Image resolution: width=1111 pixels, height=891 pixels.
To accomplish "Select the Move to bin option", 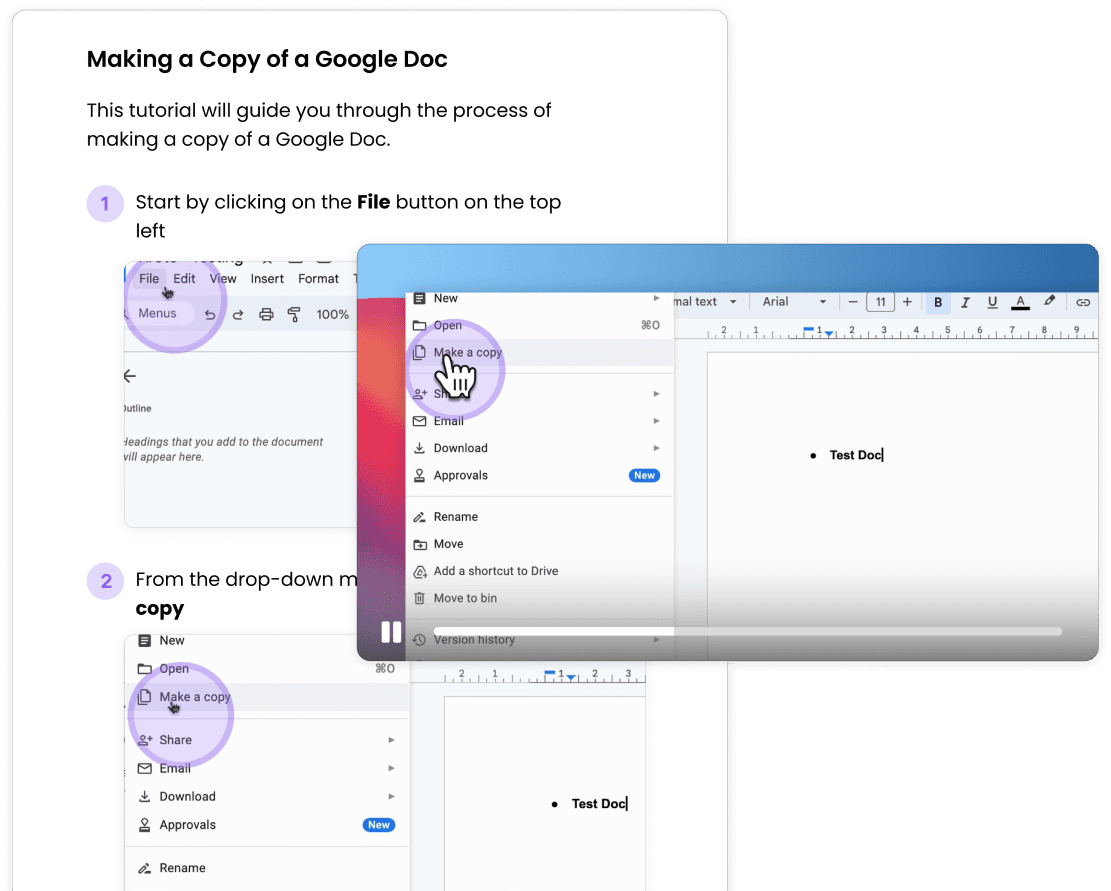I will pyautogui.click(x=464, y=597).
